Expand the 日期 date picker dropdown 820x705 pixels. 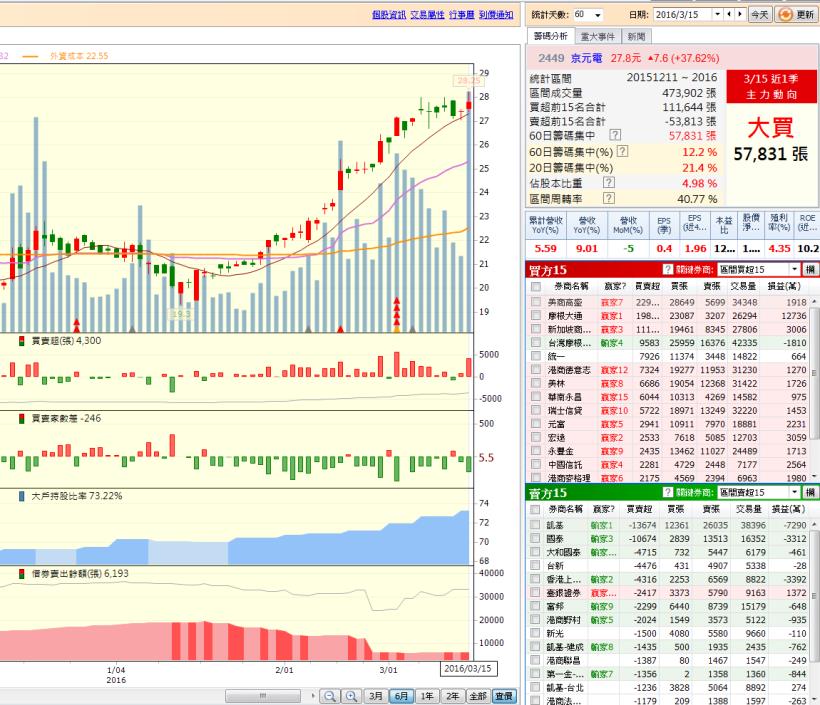716,15
